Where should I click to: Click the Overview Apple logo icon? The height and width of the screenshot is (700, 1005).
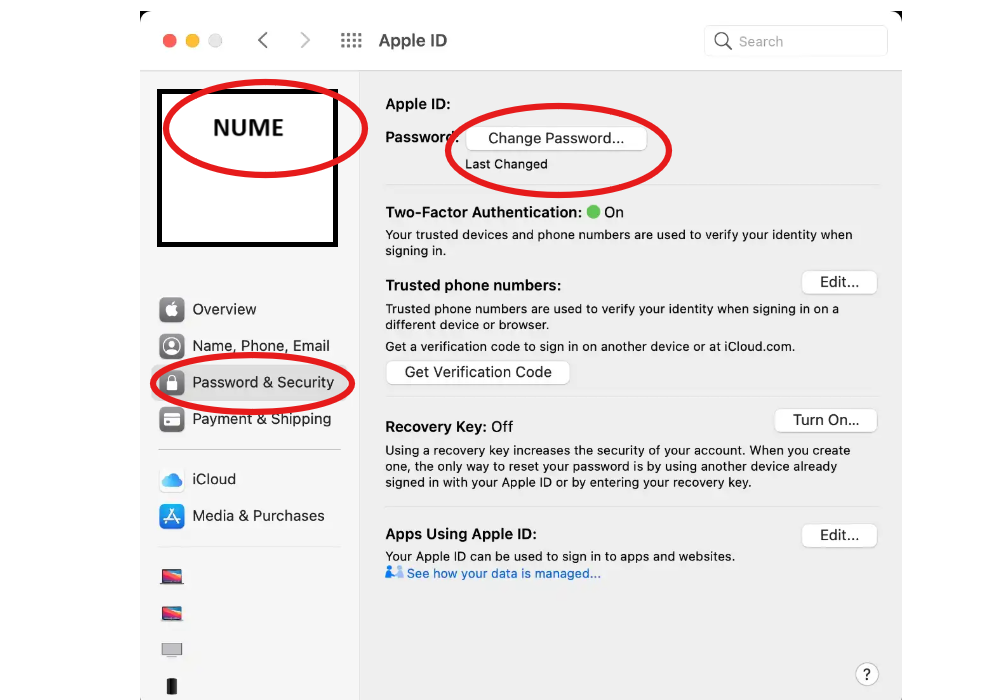(x=172, y=310)
